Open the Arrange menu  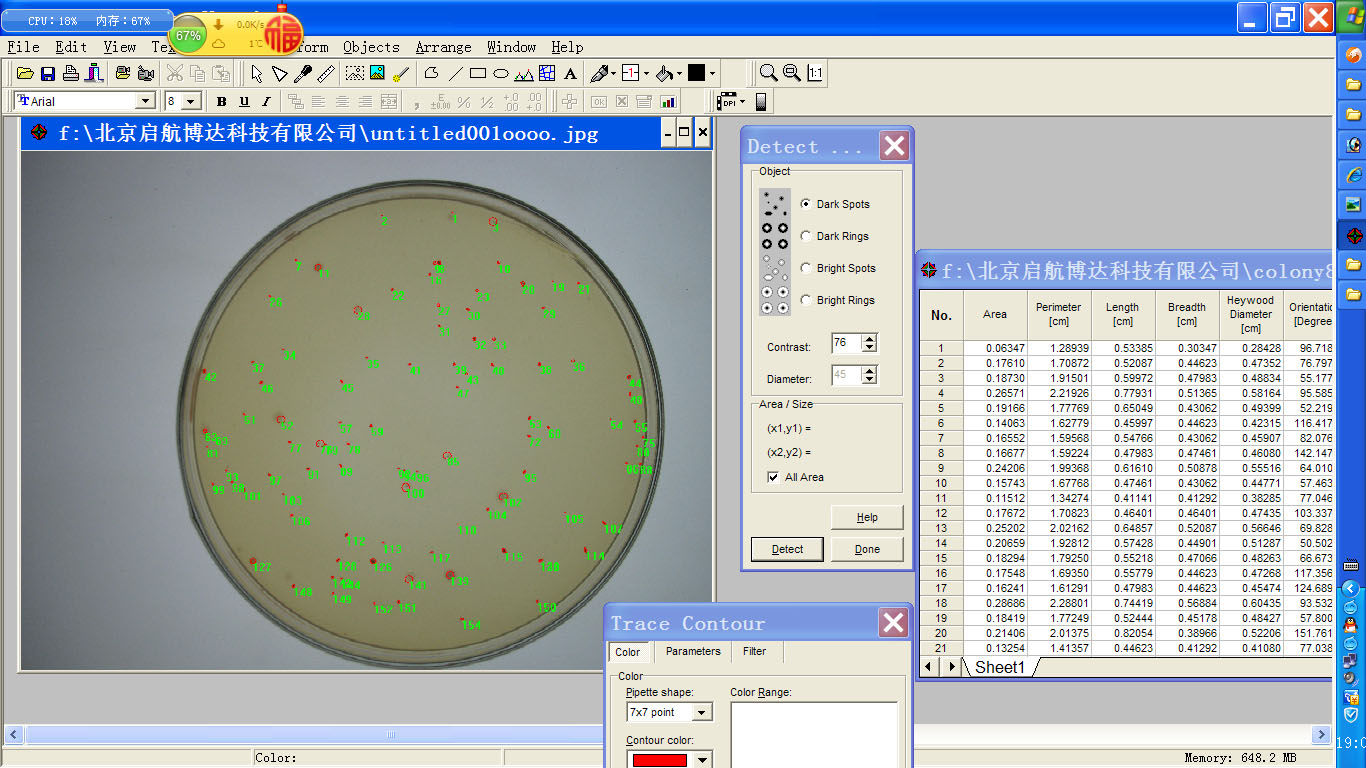click(443, 47)
